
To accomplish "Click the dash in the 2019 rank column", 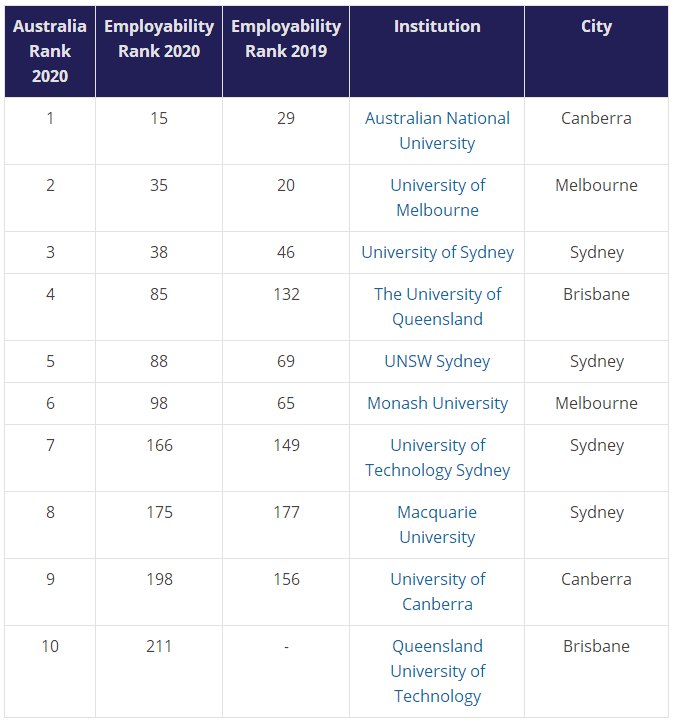I will coord(286,647).
